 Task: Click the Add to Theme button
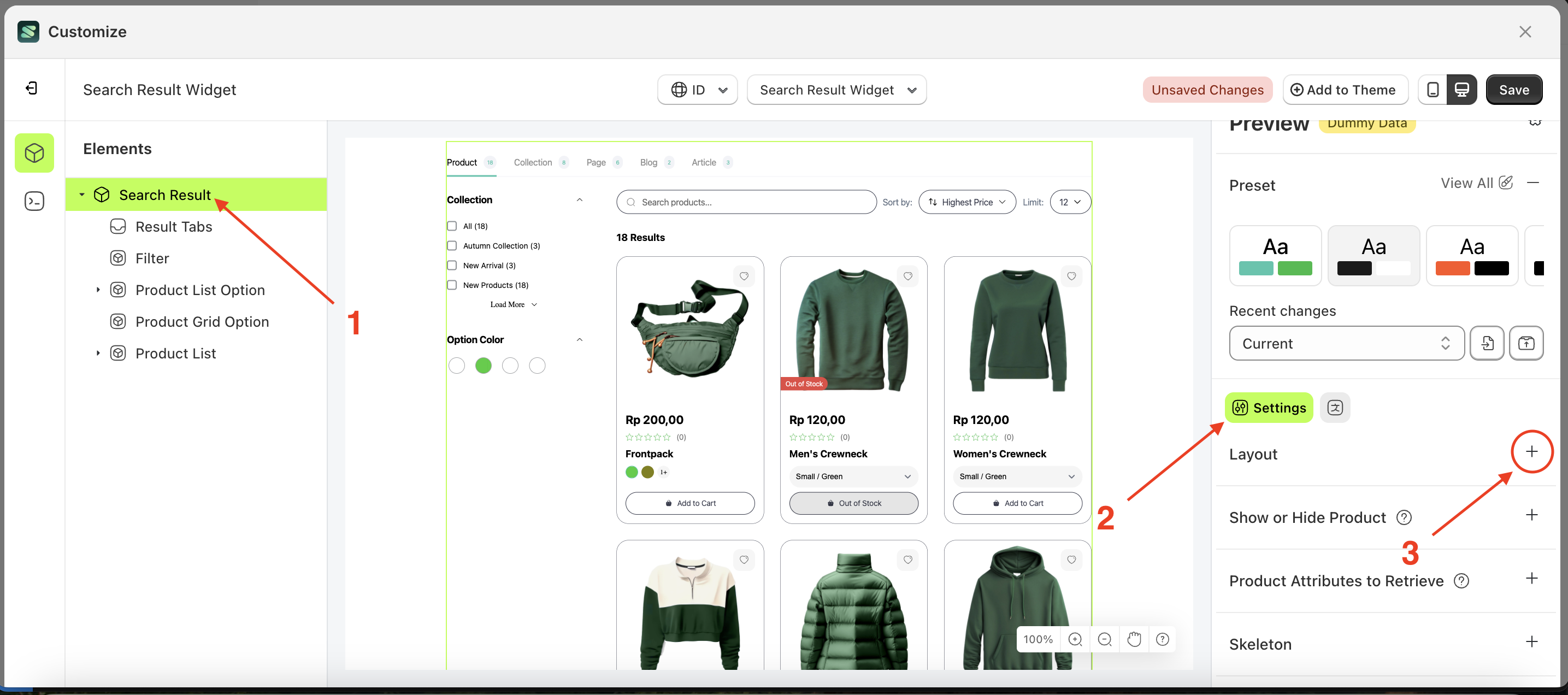[1344, 90]
